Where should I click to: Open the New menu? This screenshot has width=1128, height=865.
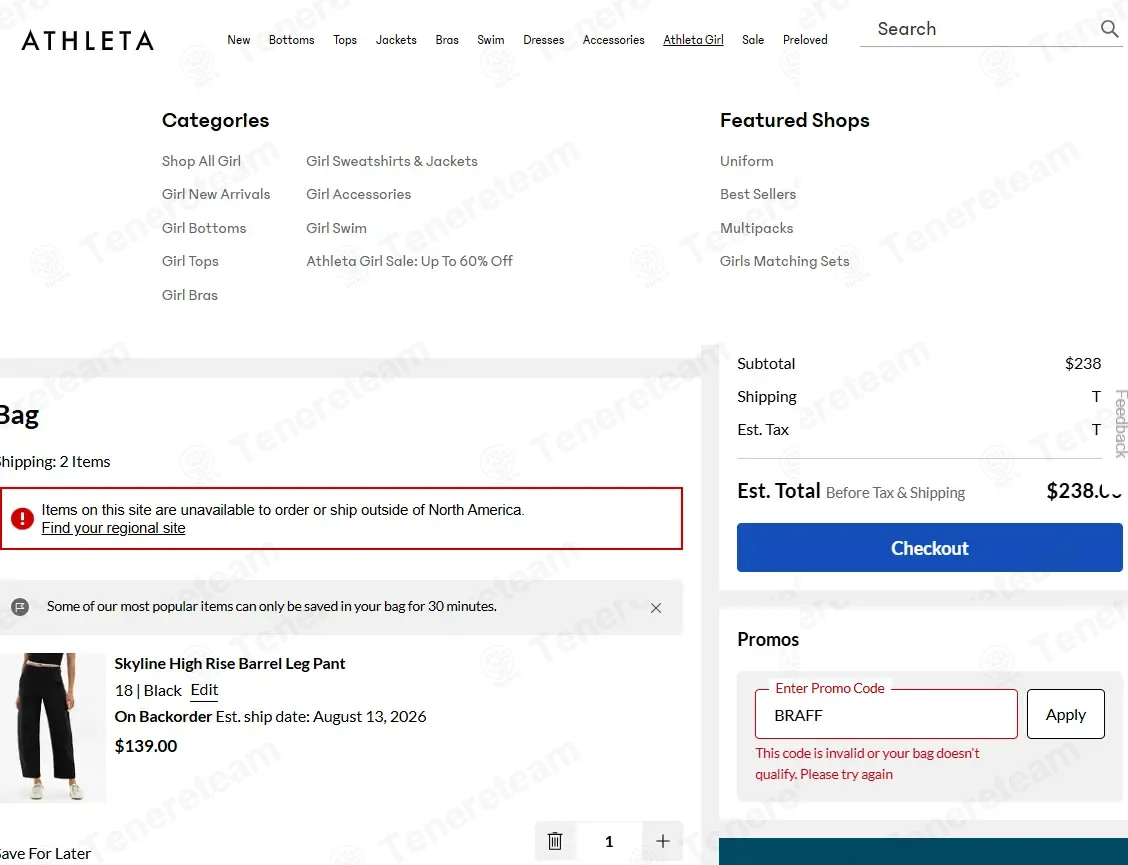tap(239, 40)
